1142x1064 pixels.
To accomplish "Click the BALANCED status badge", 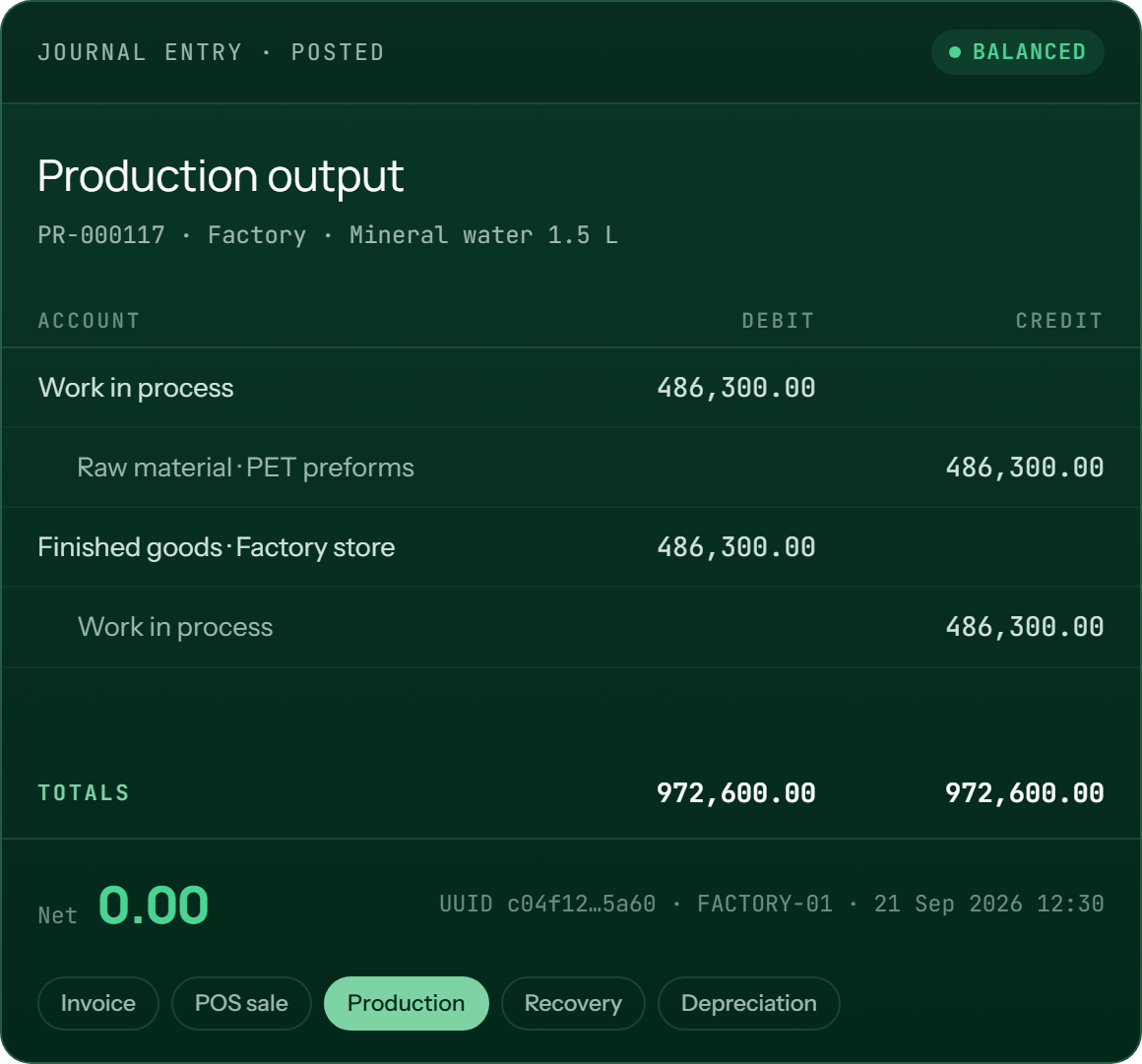I will pyautogui.click(x=1017, y=52).
